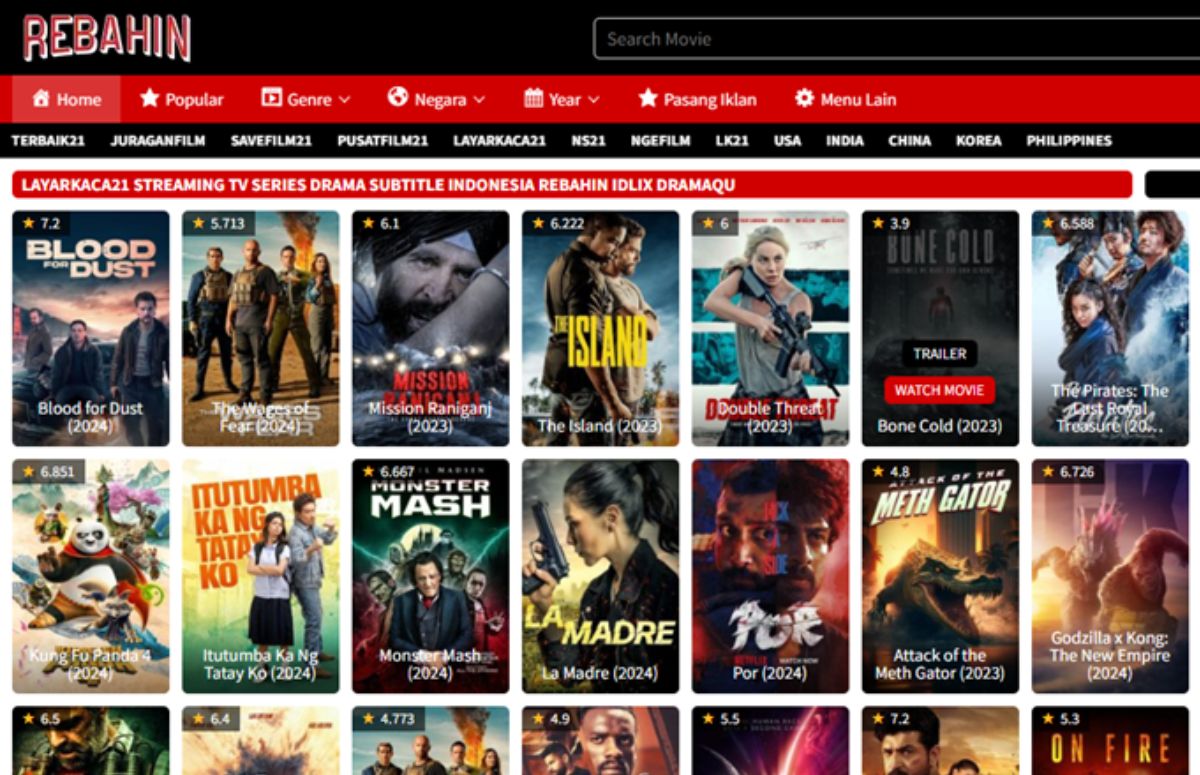Click the star icon beside Popular
Viewport: 1200px width, 775px height.
pyautogui.click(x=150, y=98)
